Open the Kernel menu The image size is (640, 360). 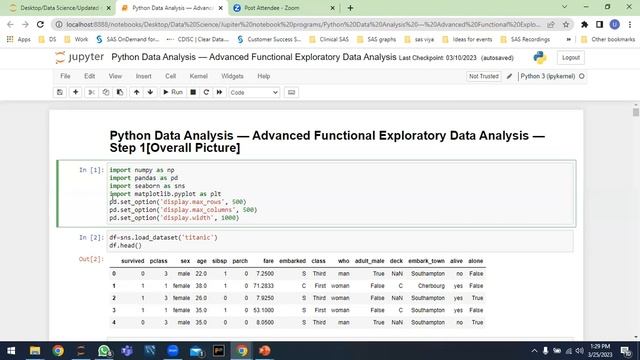(x=199, y=76)
